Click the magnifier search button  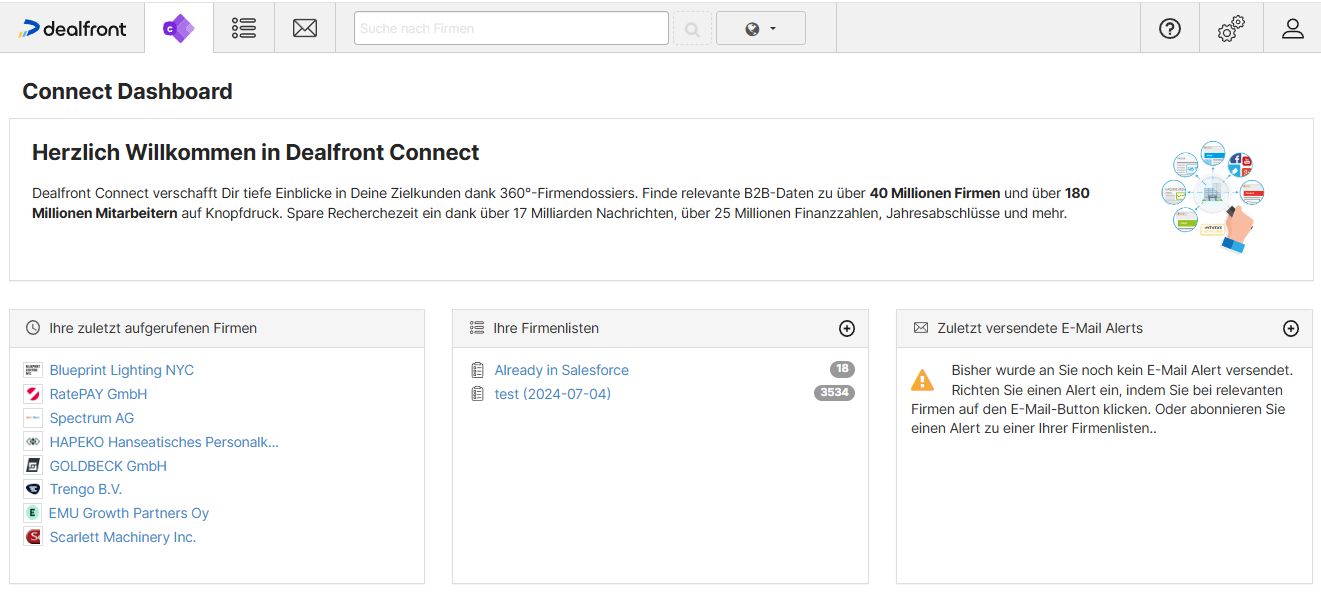coord(692,29)
